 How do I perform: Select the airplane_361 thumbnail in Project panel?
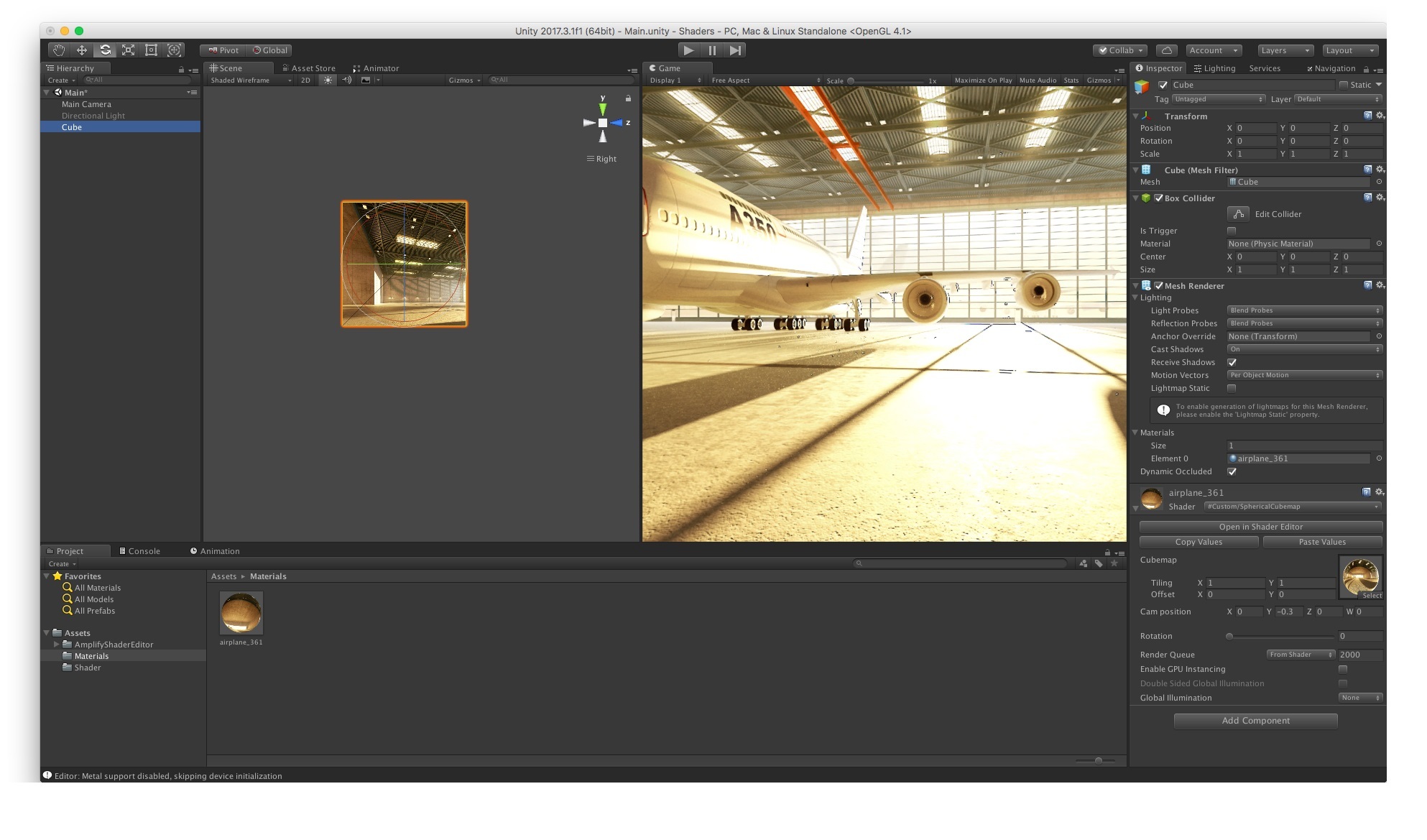pos(241,612)
